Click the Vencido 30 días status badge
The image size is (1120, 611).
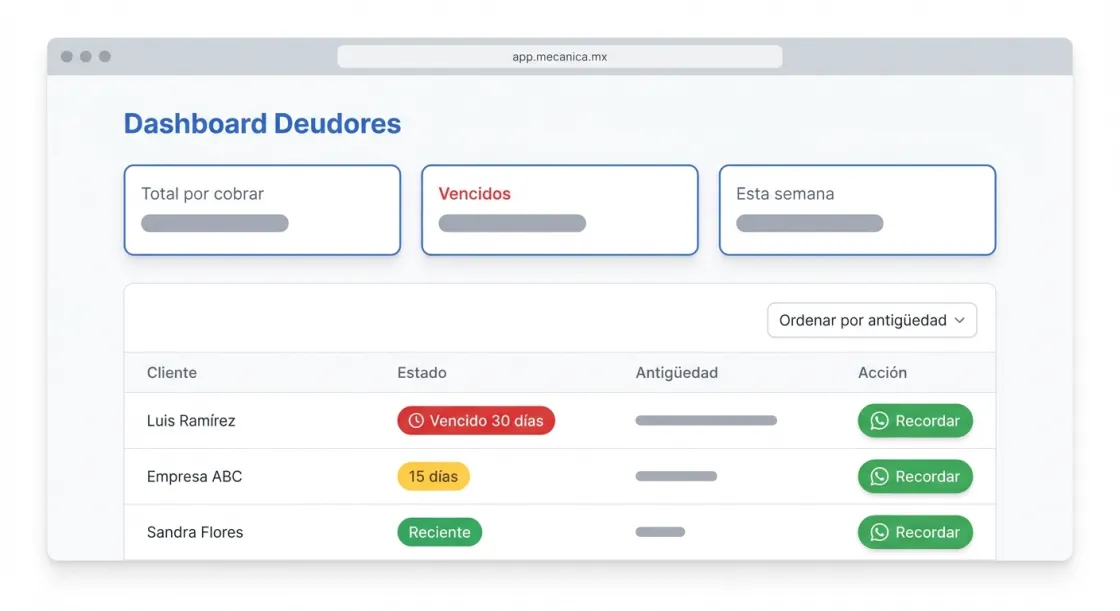[x=476, y=421]
